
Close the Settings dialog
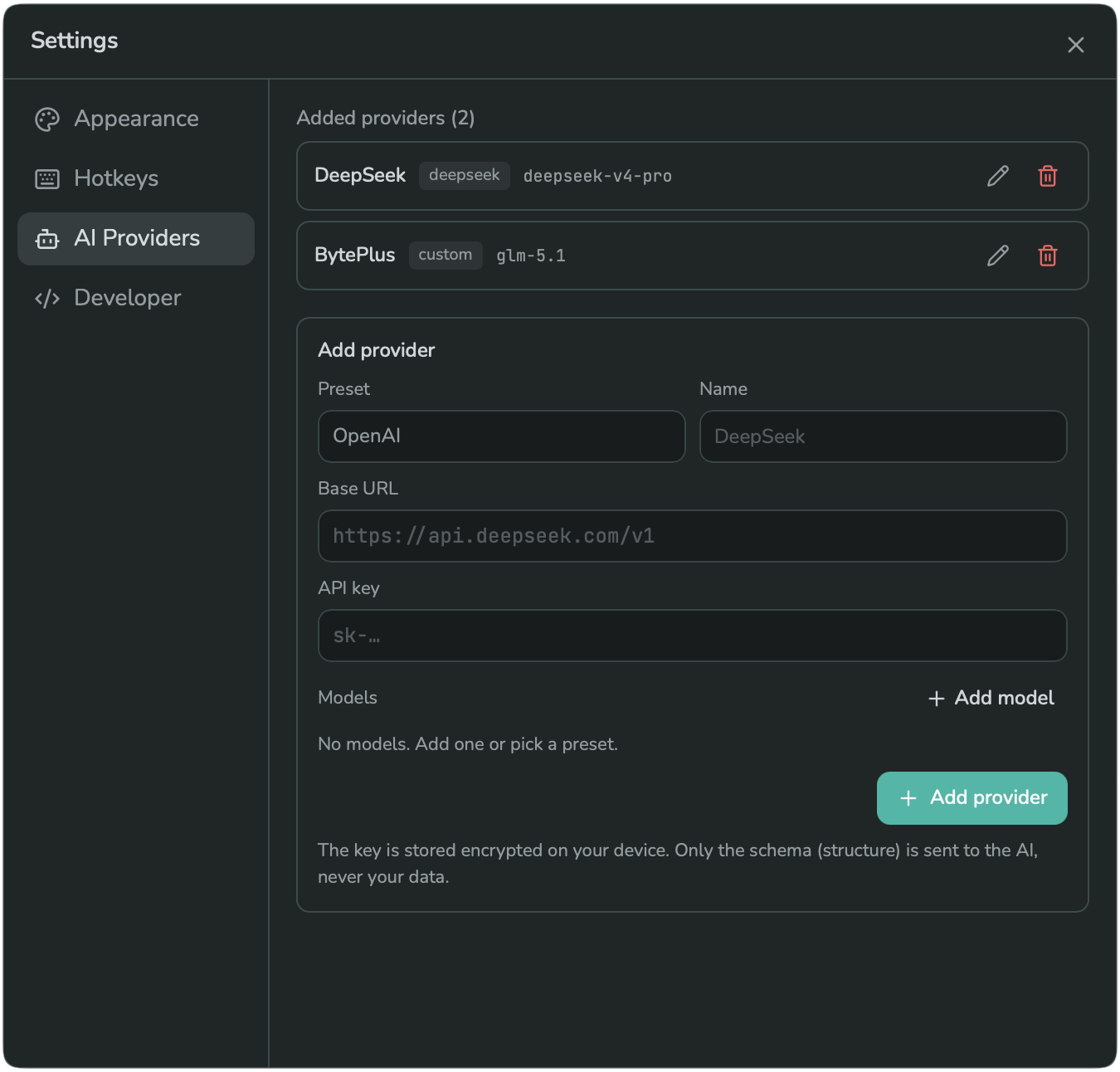(1076, 45)
